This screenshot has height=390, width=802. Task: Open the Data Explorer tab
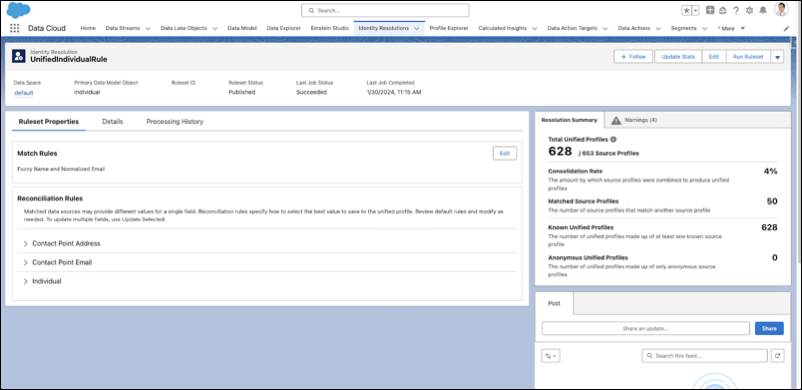[284, 28]
